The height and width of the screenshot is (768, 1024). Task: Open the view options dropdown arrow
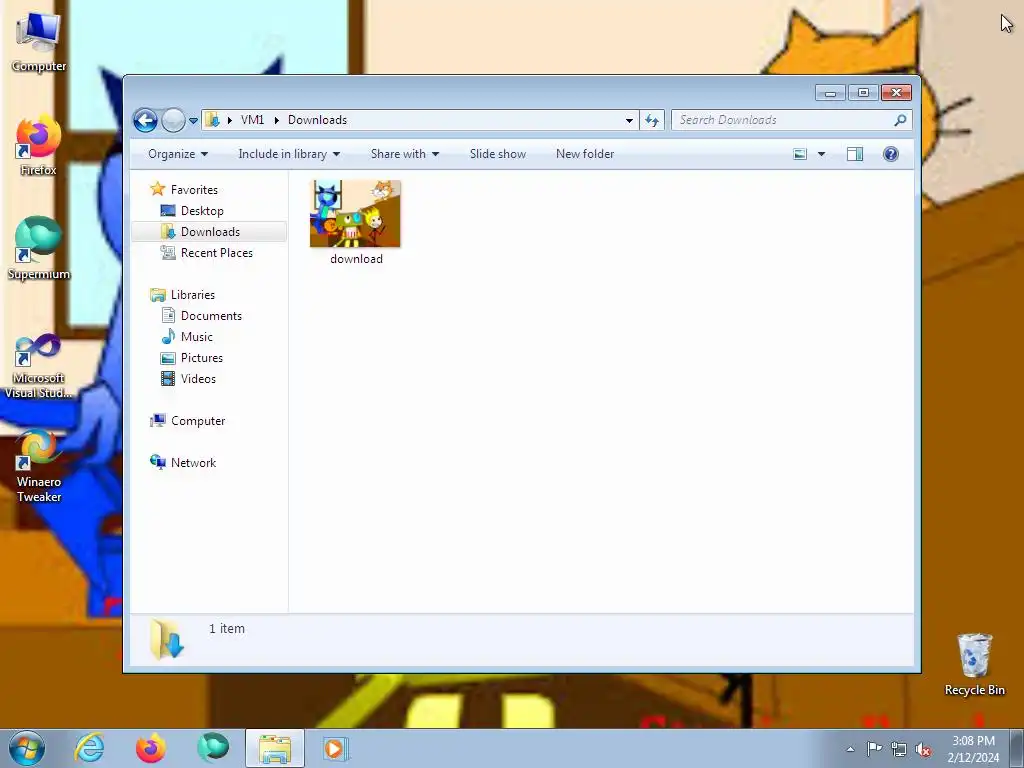coord(822,154)
